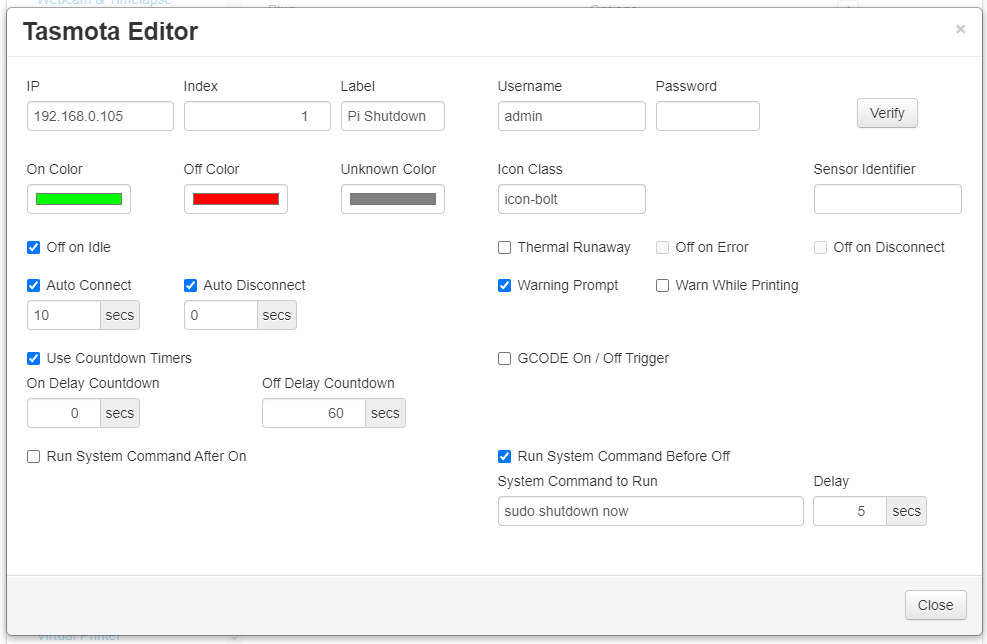Toggle the Auto Connect checkbox
987x644 pixels.
tap(33, 285)
